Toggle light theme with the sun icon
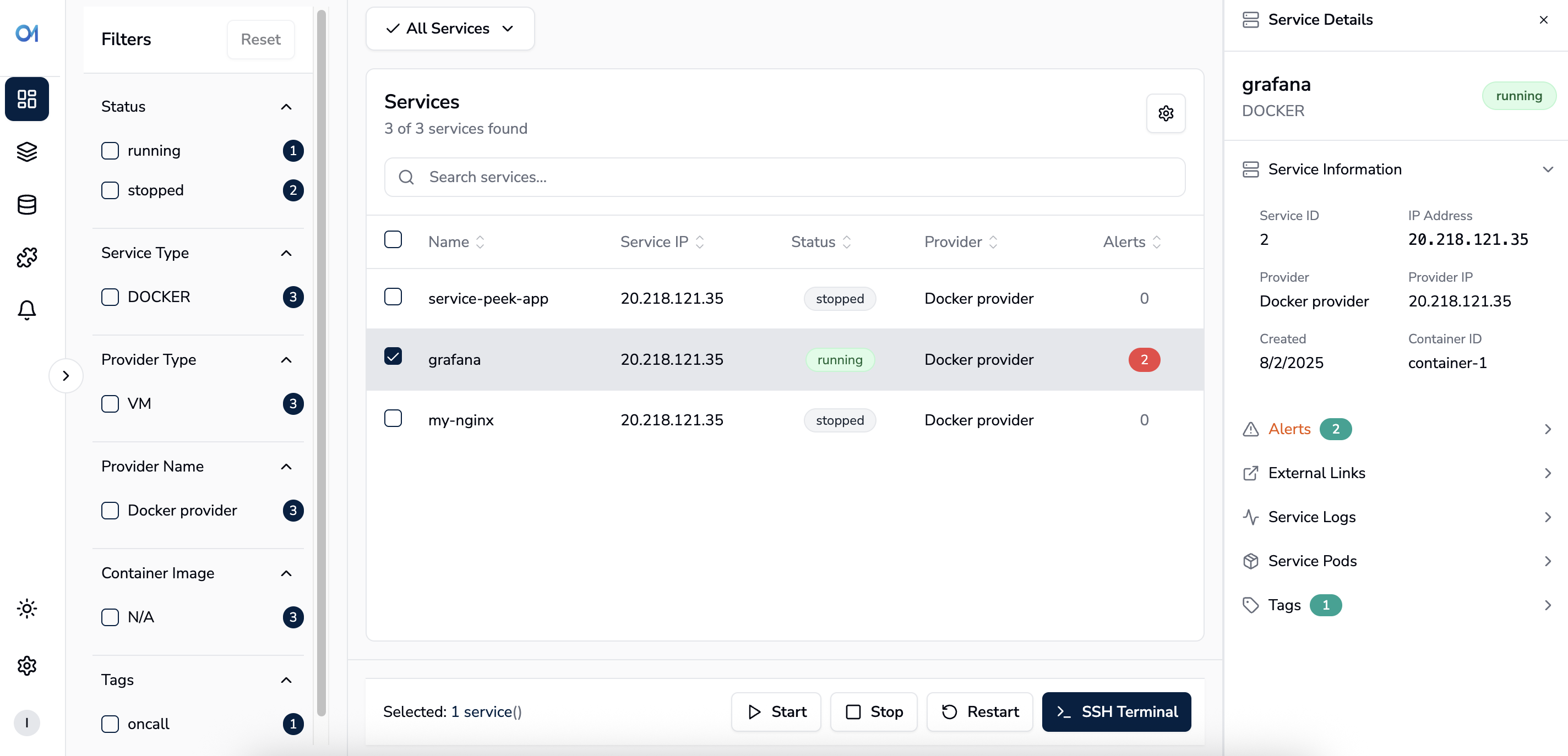Image resolution: width=1568 pixels, height=756 pixels. 27,608
